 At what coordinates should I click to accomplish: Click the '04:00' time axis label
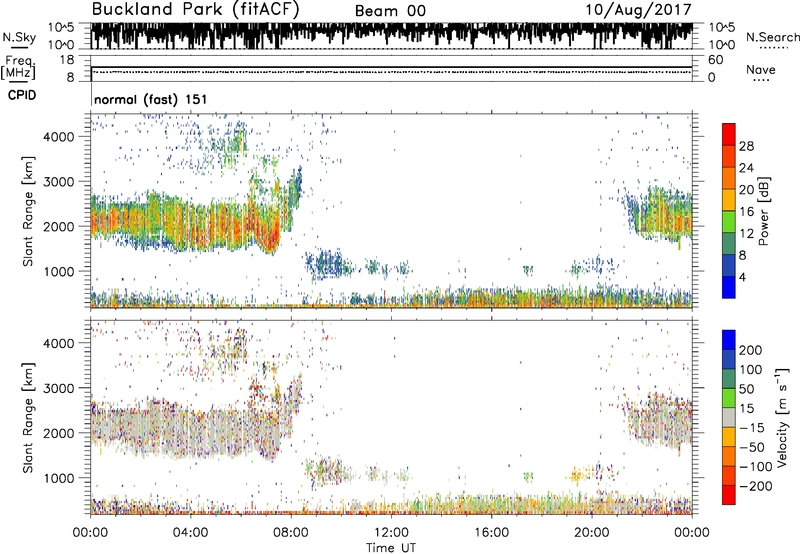click(x=190, y=533)
